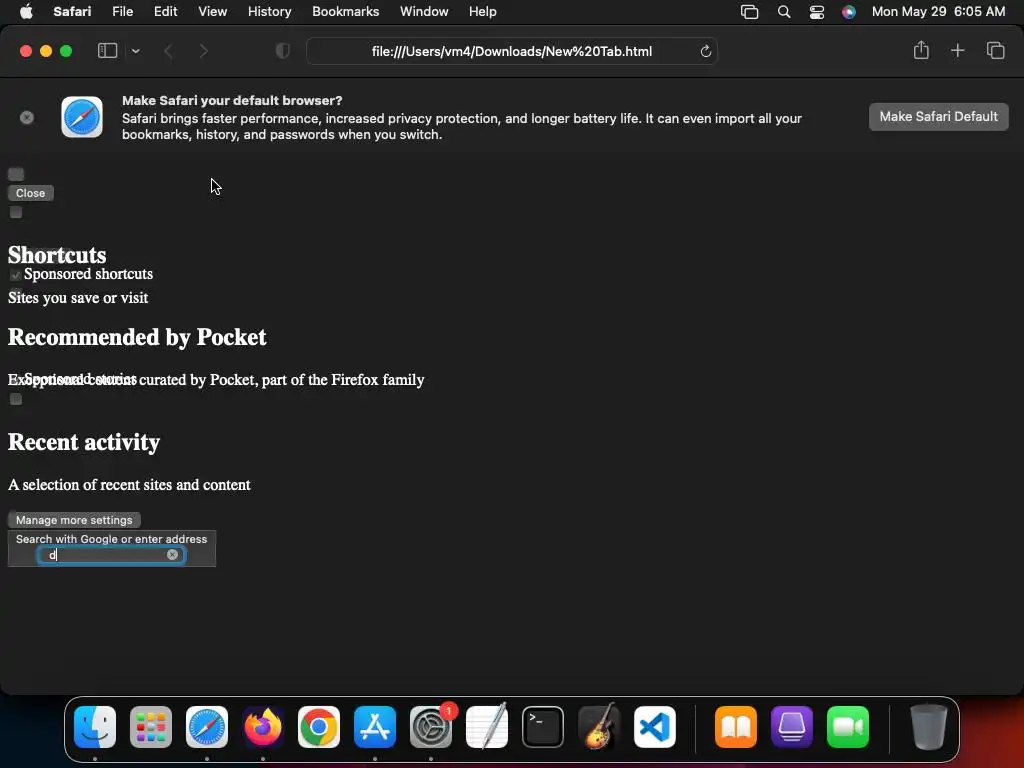Click the Share icon in toolbar
This screenshot has width=1024, height=768.
(x=921, y=50)
